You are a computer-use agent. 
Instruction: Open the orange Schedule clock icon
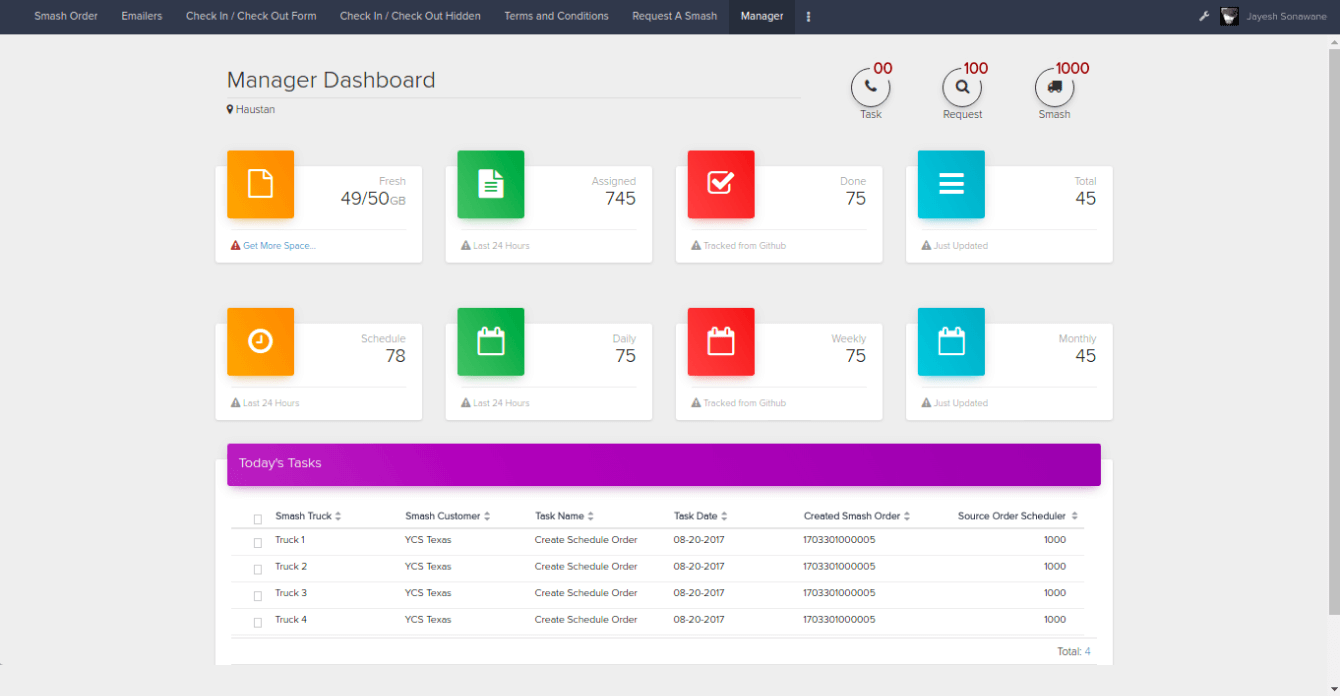click(260, 342)
